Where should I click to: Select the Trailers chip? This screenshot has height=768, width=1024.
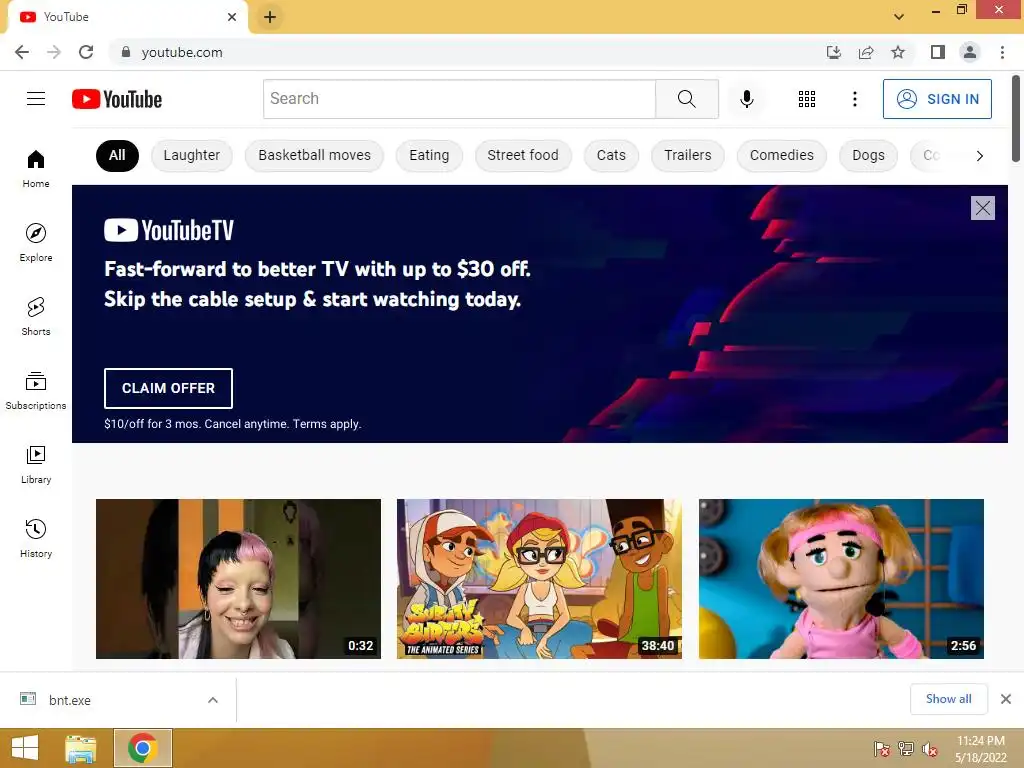[x=688, y=155]
